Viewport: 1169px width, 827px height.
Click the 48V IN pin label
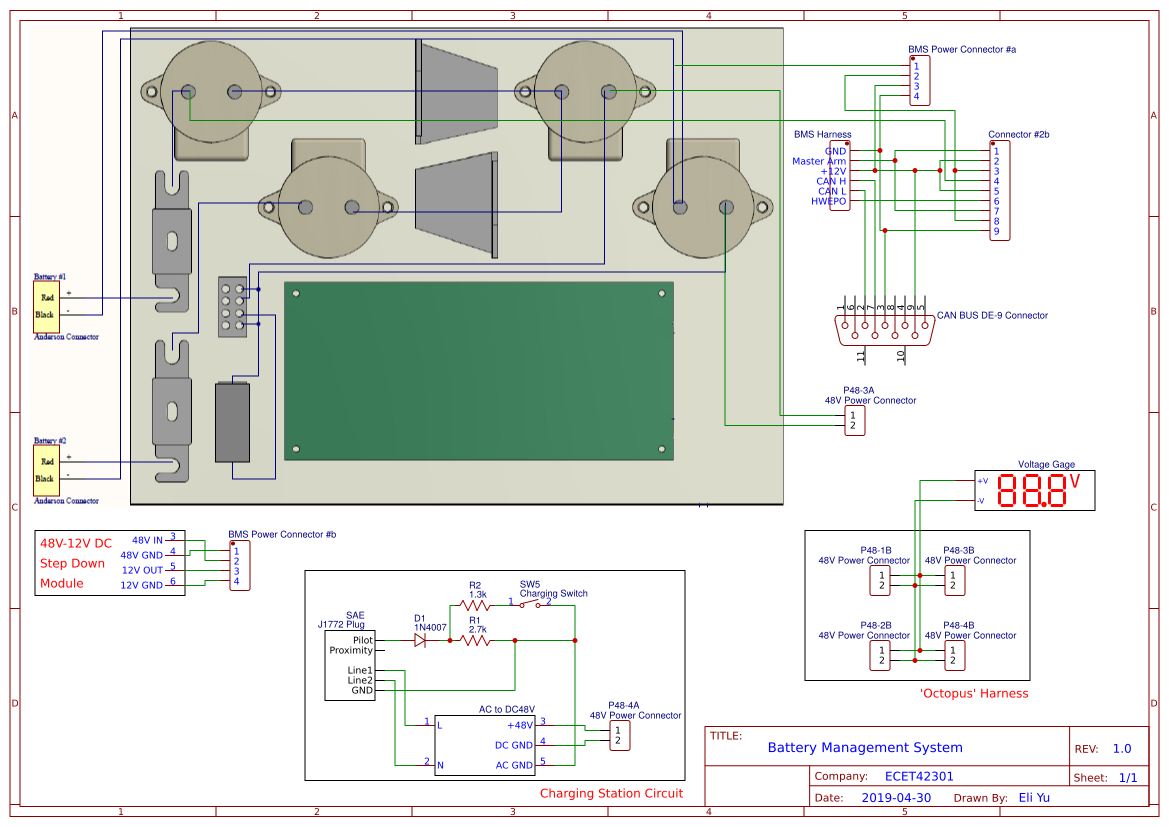[x=147, y=541]
